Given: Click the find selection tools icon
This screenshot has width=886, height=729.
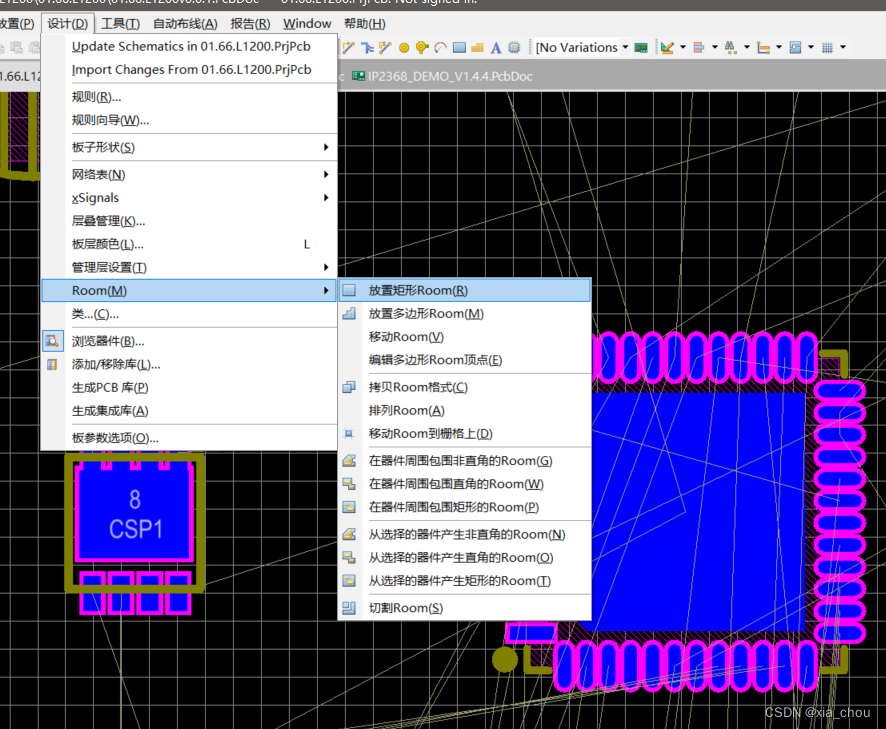Looking at the screenshot, I should tap(731, 47).
